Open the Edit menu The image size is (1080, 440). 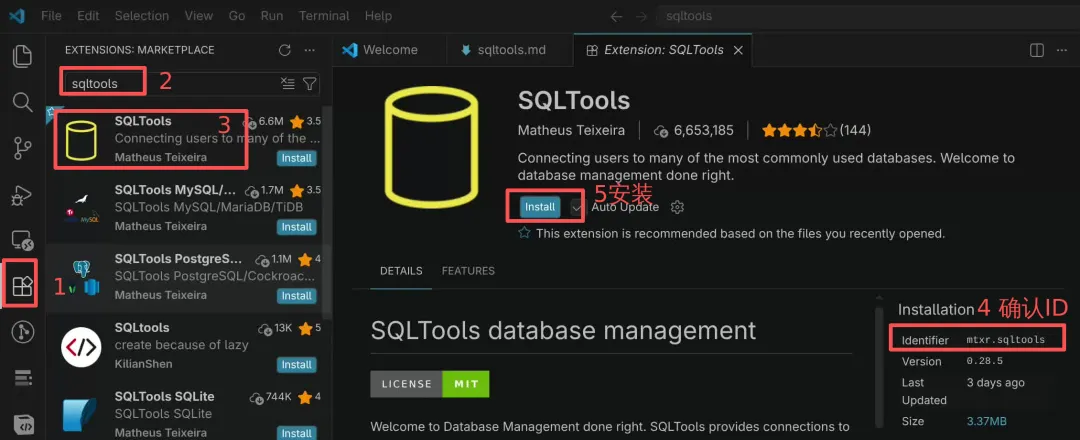point(88,15)
